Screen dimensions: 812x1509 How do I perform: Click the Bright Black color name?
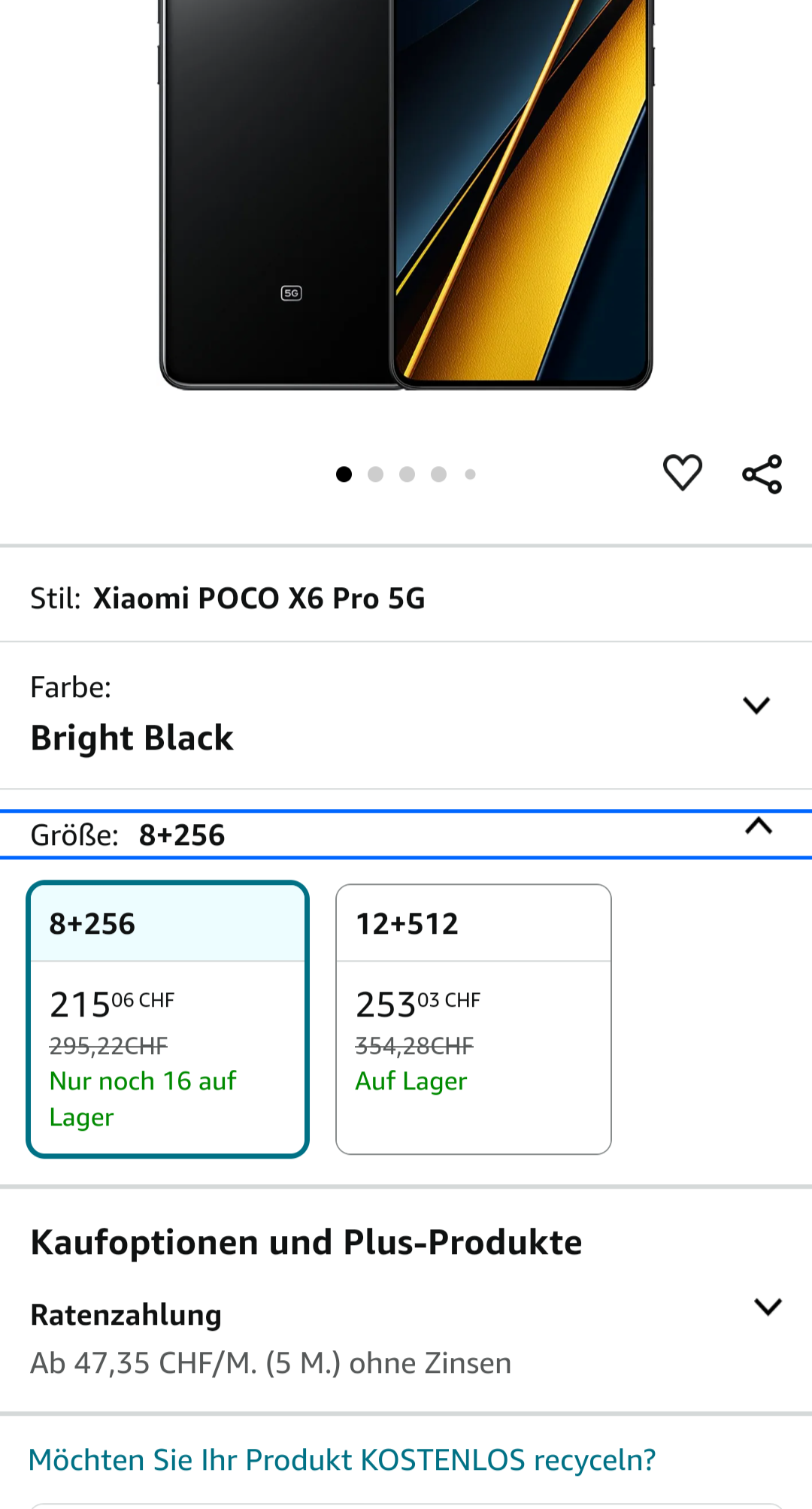coord(132,738)
